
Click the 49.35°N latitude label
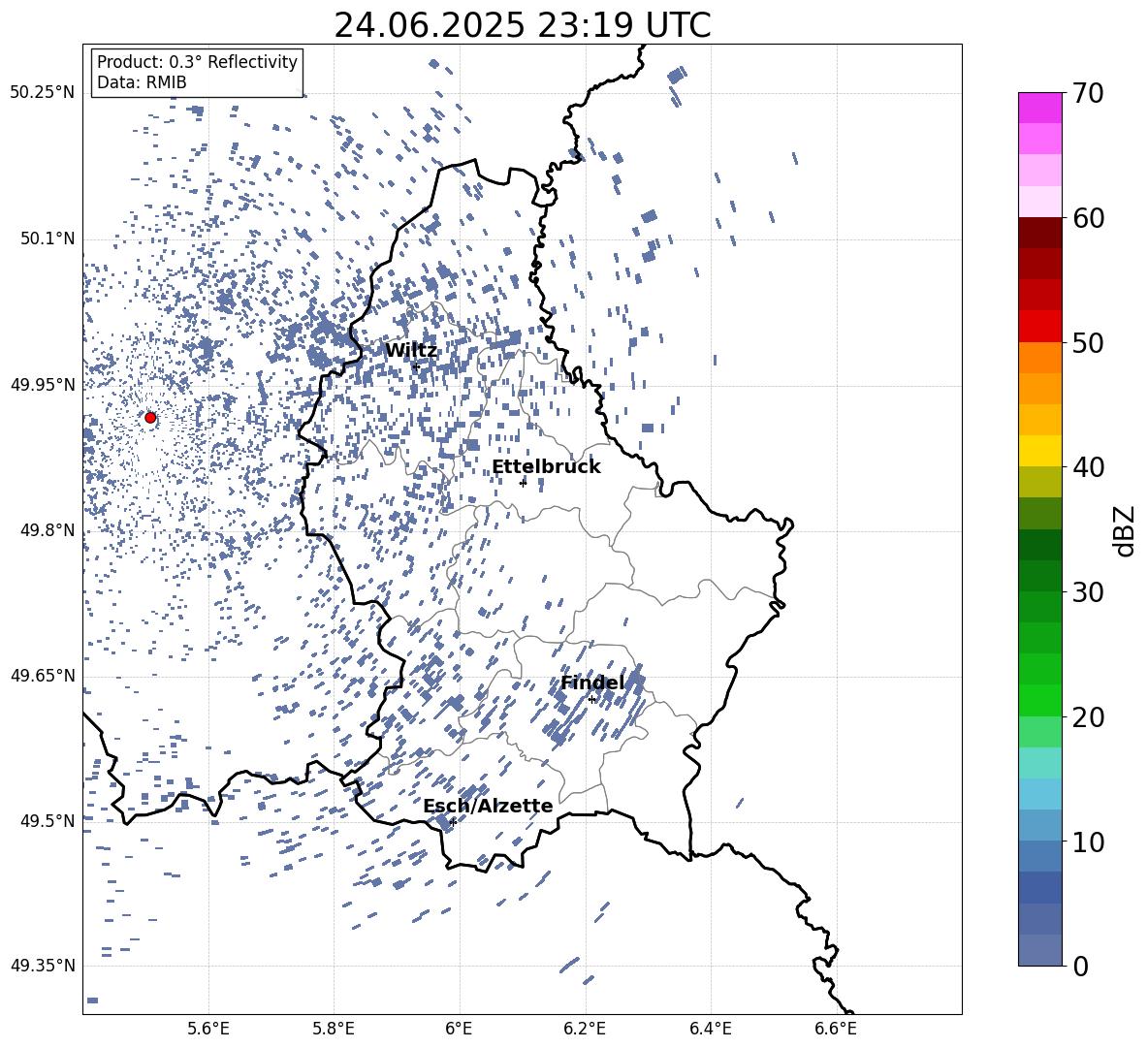coord(43,966)
